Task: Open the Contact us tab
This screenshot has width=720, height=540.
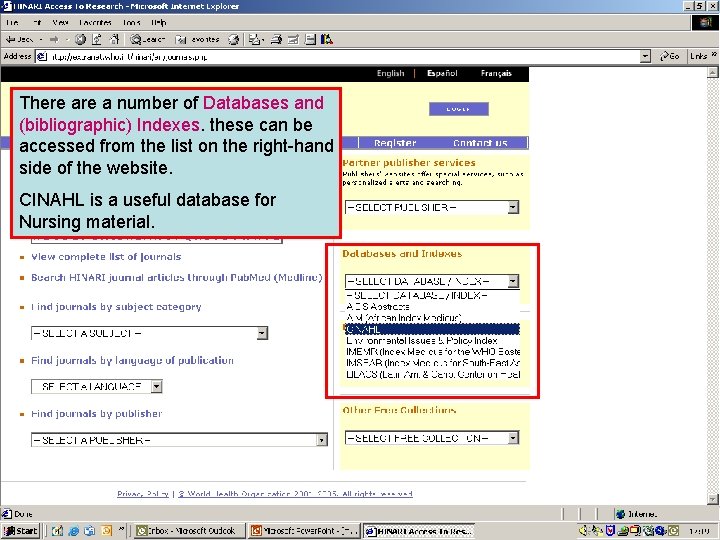Action: (480, 143)
